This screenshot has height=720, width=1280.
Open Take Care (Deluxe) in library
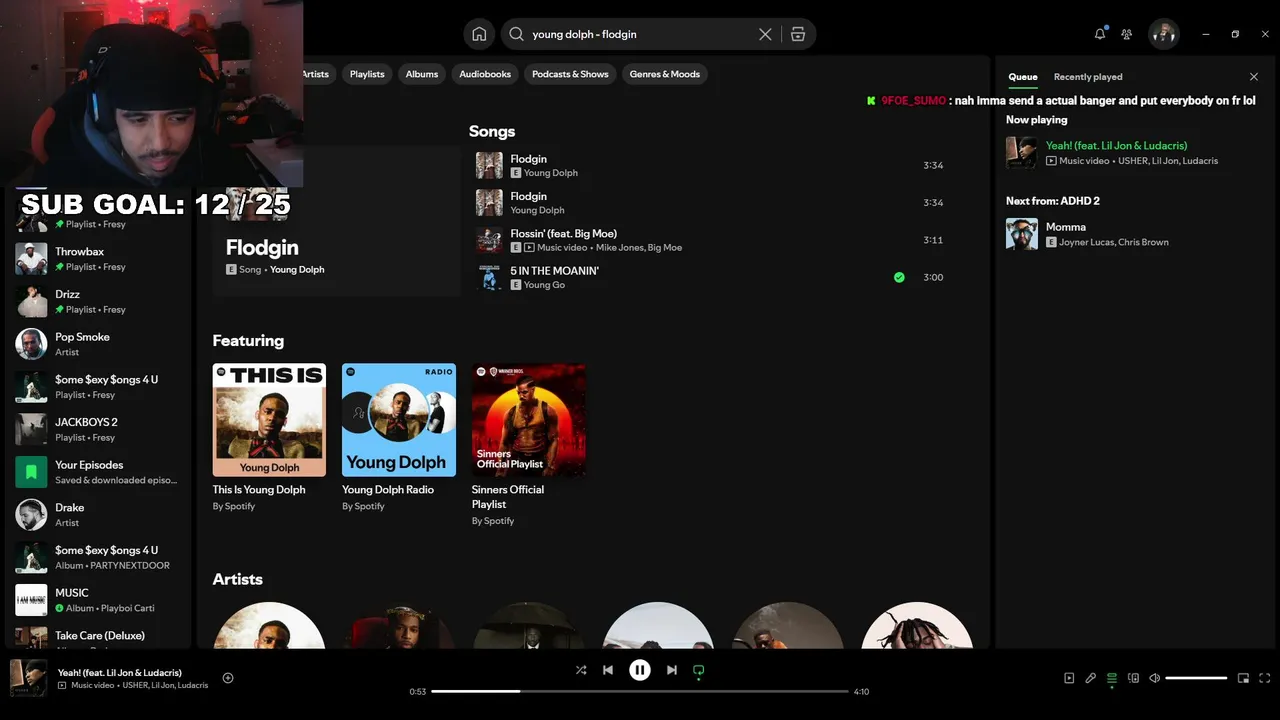(x=97, y=636)
